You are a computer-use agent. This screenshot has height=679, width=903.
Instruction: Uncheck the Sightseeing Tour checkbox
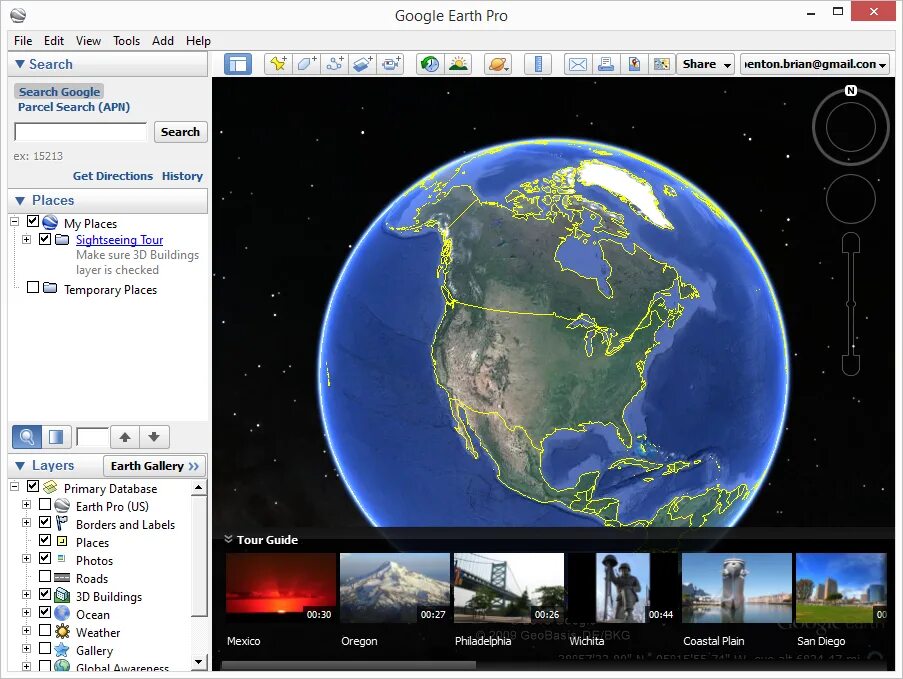click(x=45, y=238)
